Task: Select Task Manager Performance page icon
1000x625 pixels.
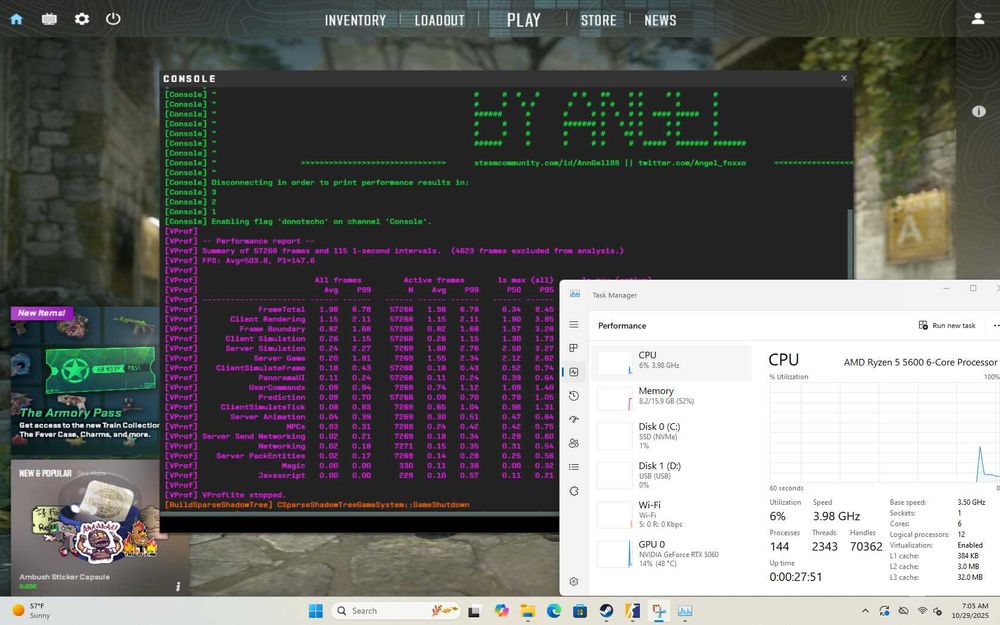Action: pyautogui.click(x=573, y=372)
